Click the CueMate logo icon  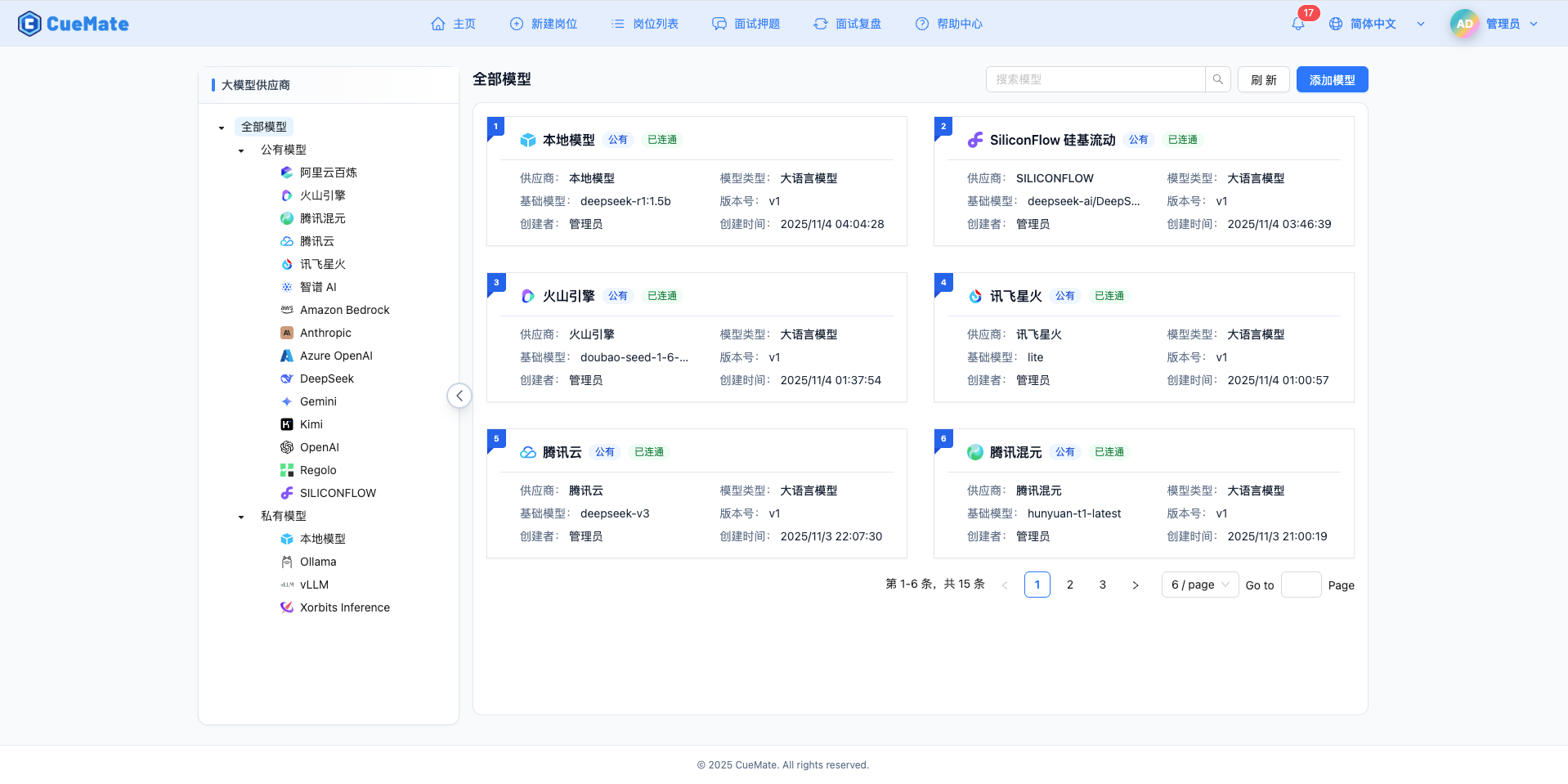[x=29, y=24]
